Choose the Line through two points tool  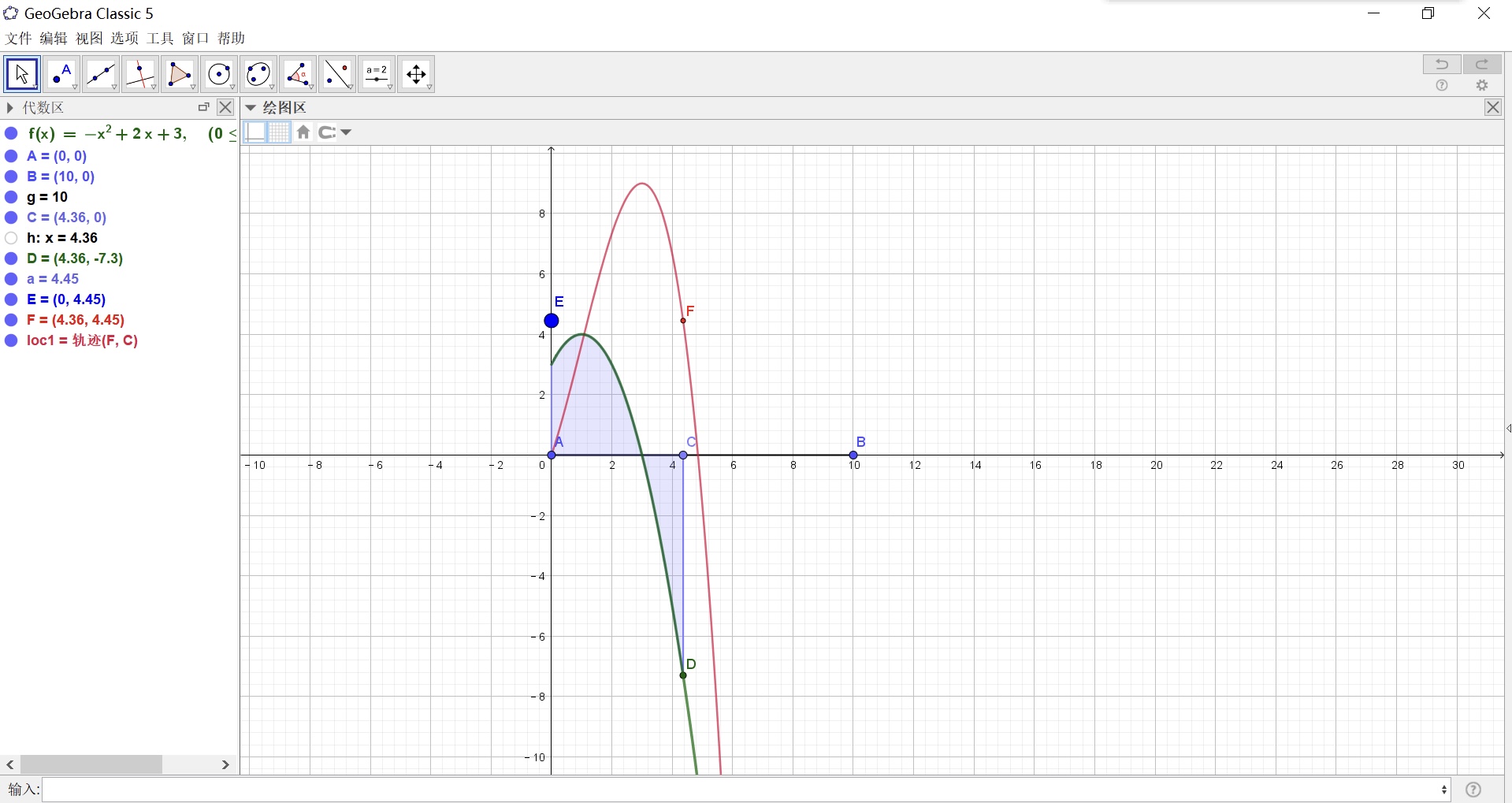(x=101, y=74)
